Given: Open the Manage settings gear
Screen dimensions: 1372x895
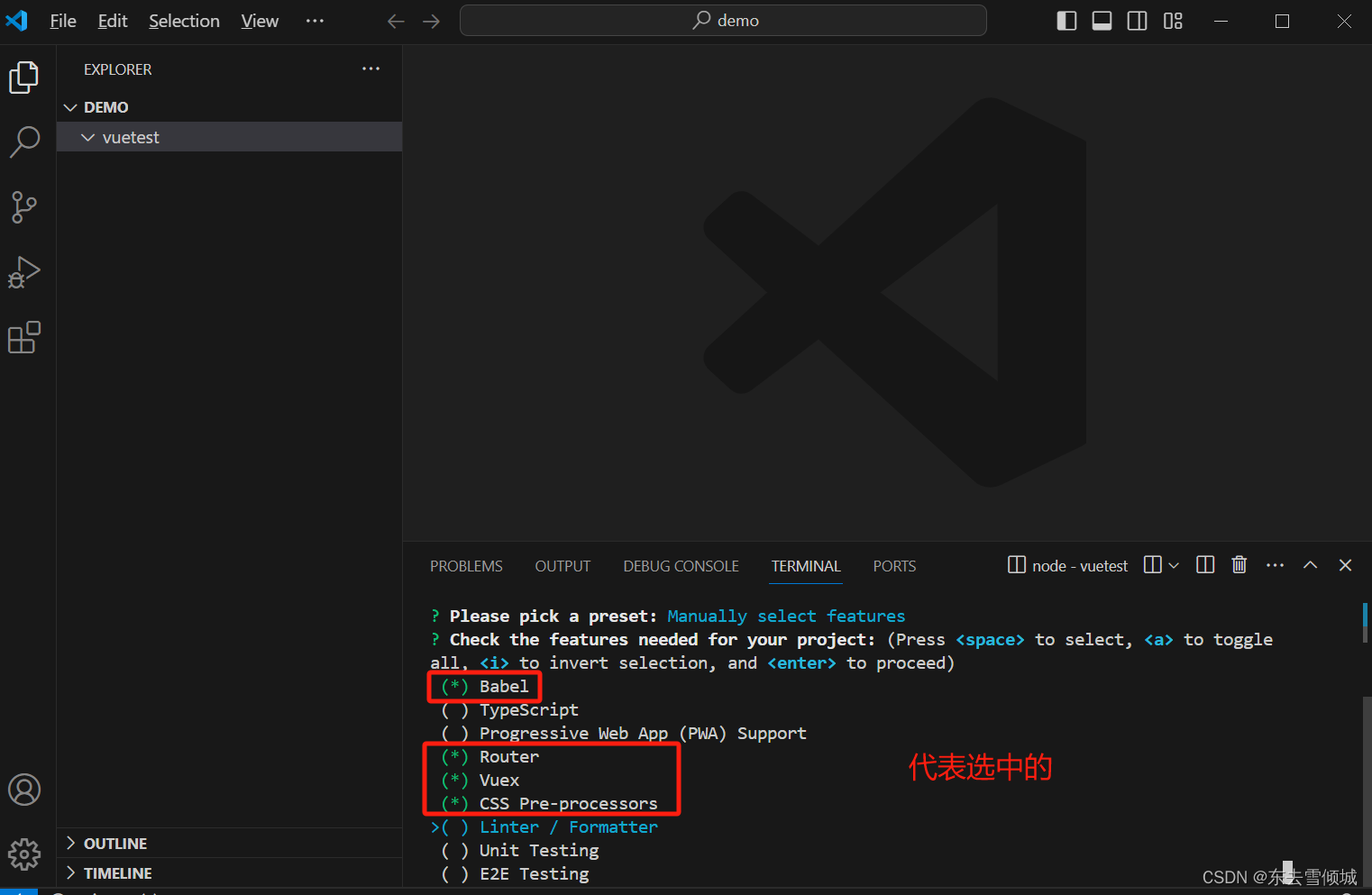Looking at the screenshot, I should (24, 854).
